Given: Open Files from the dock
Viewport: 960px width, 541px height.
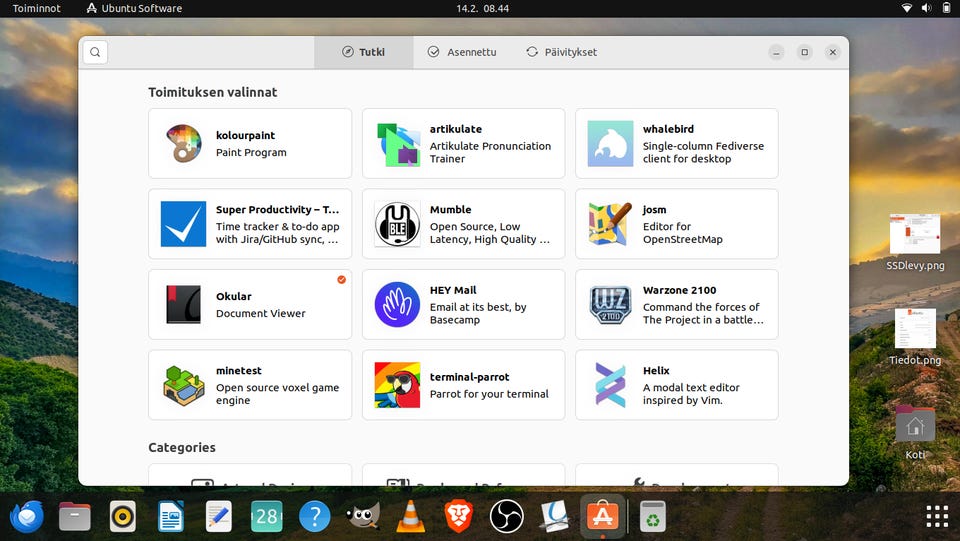Looking at the screenshot, I should coord(75,517).
